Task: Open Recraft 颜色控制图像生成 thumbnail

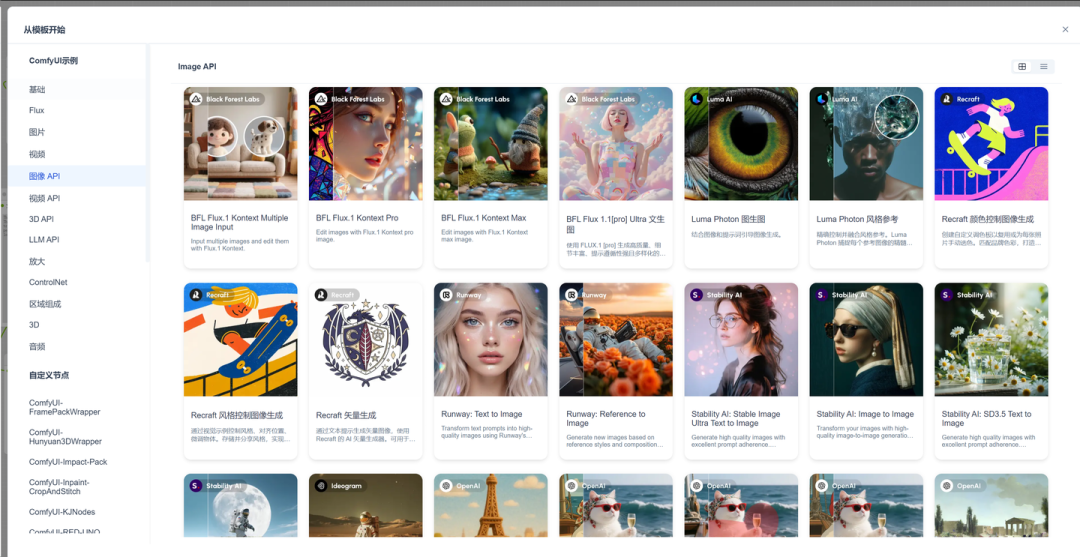Action: point(991,143)
